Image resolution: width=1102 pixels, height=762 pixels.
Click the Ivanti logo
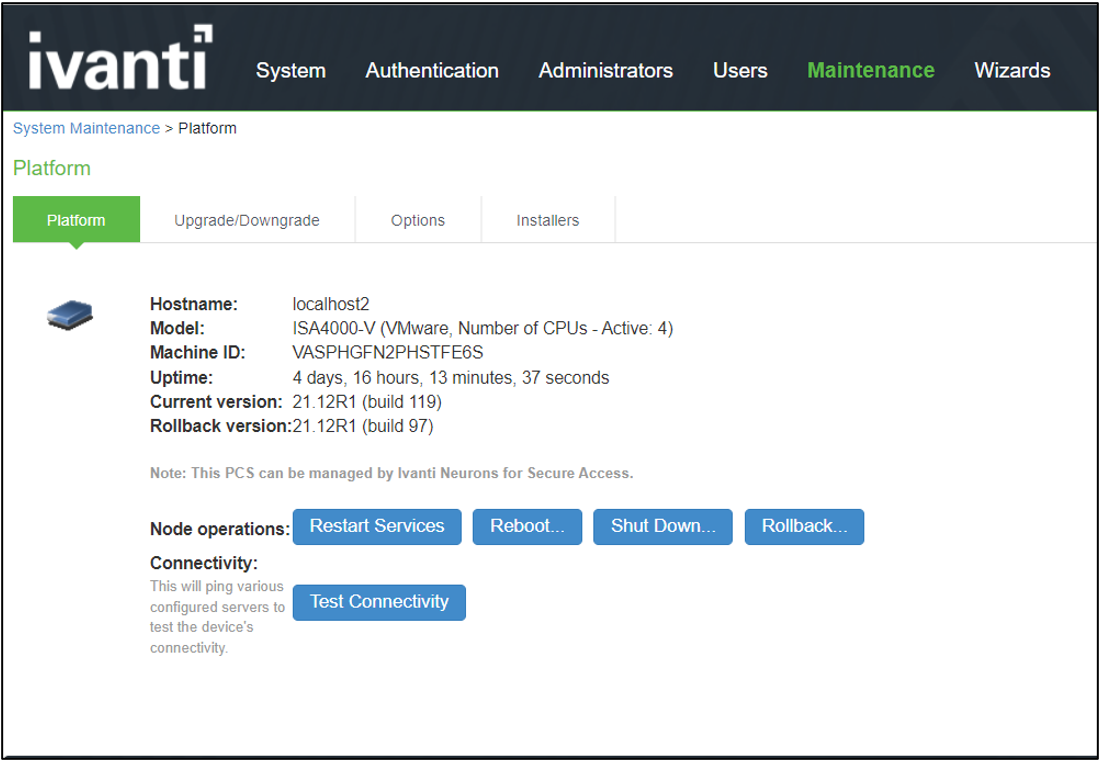coord(119,59)
